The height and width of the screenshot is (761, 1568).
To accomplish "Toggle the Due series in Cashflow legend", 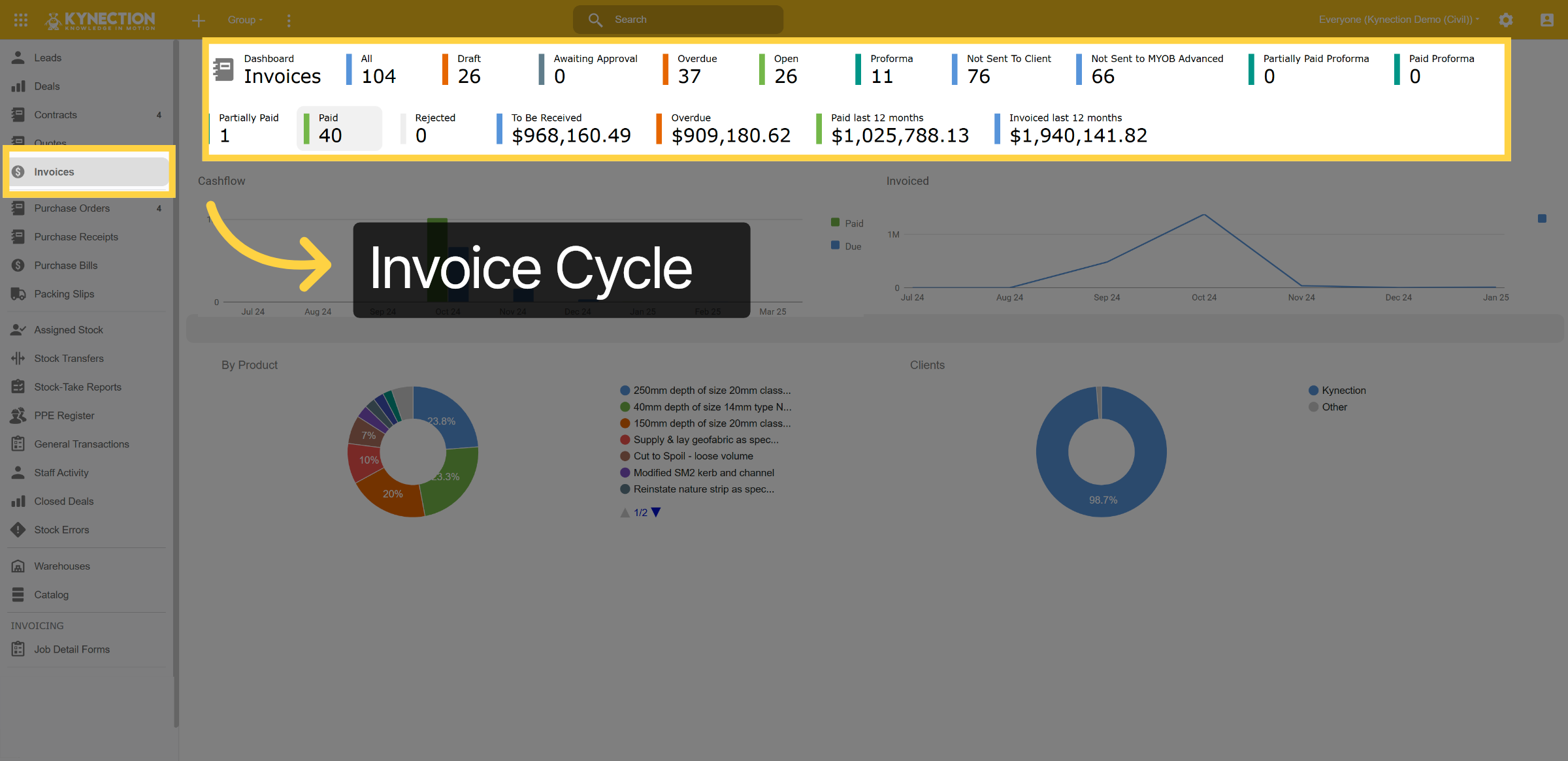I will click(x=846, y=246).
